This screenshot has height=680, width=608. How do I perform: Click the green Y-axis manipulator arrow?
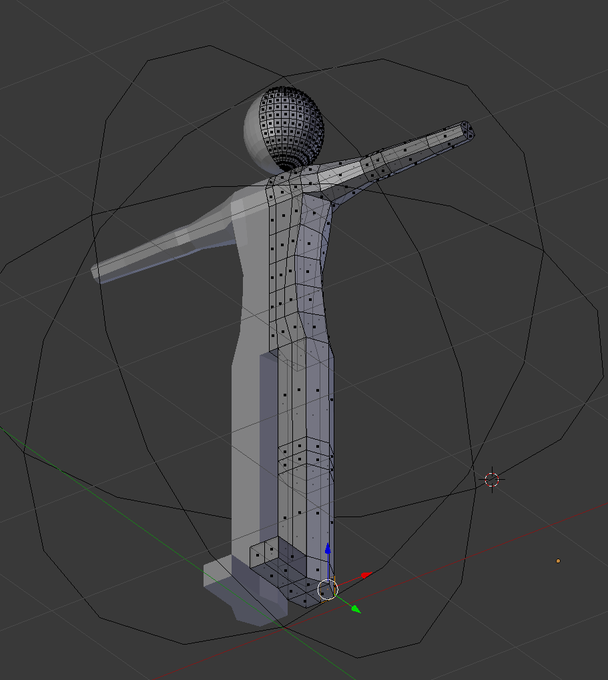(x=356, y=609)
